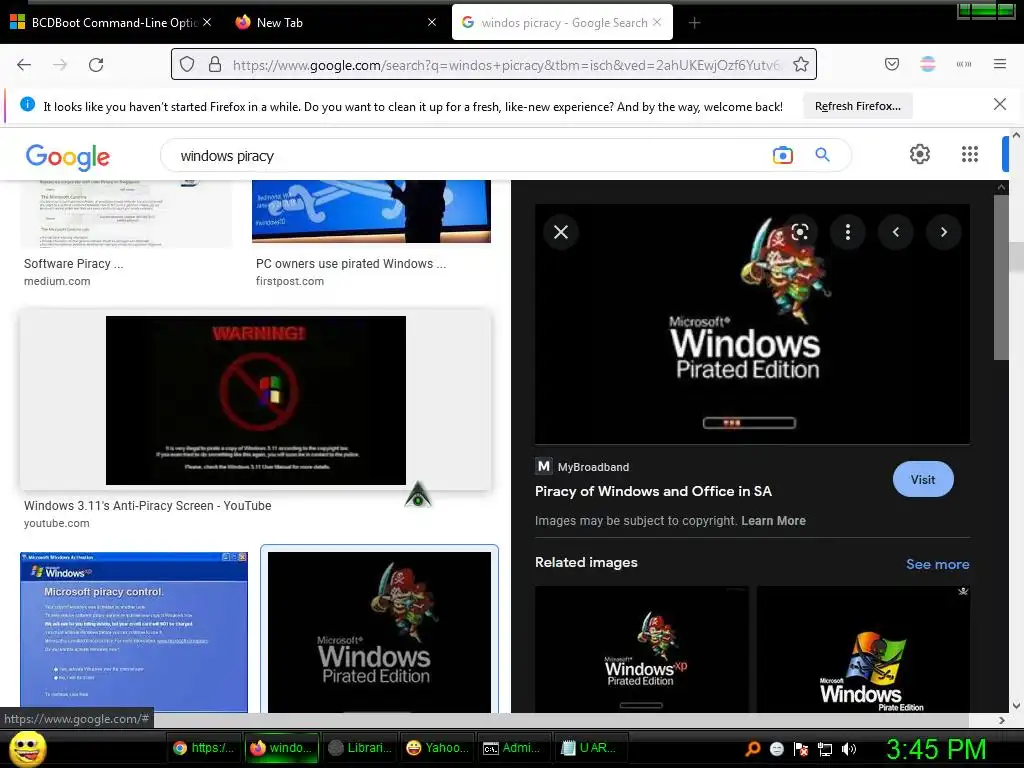Click the forward navigation arrow
Screen dimensions: 1024x768
click(60, 65)
